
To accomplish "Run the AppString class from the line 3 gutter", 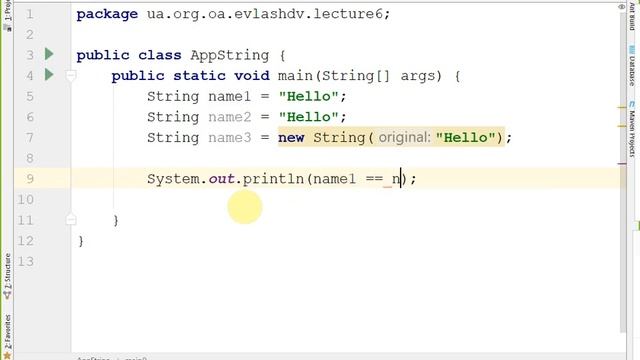I will coord(49,54).
